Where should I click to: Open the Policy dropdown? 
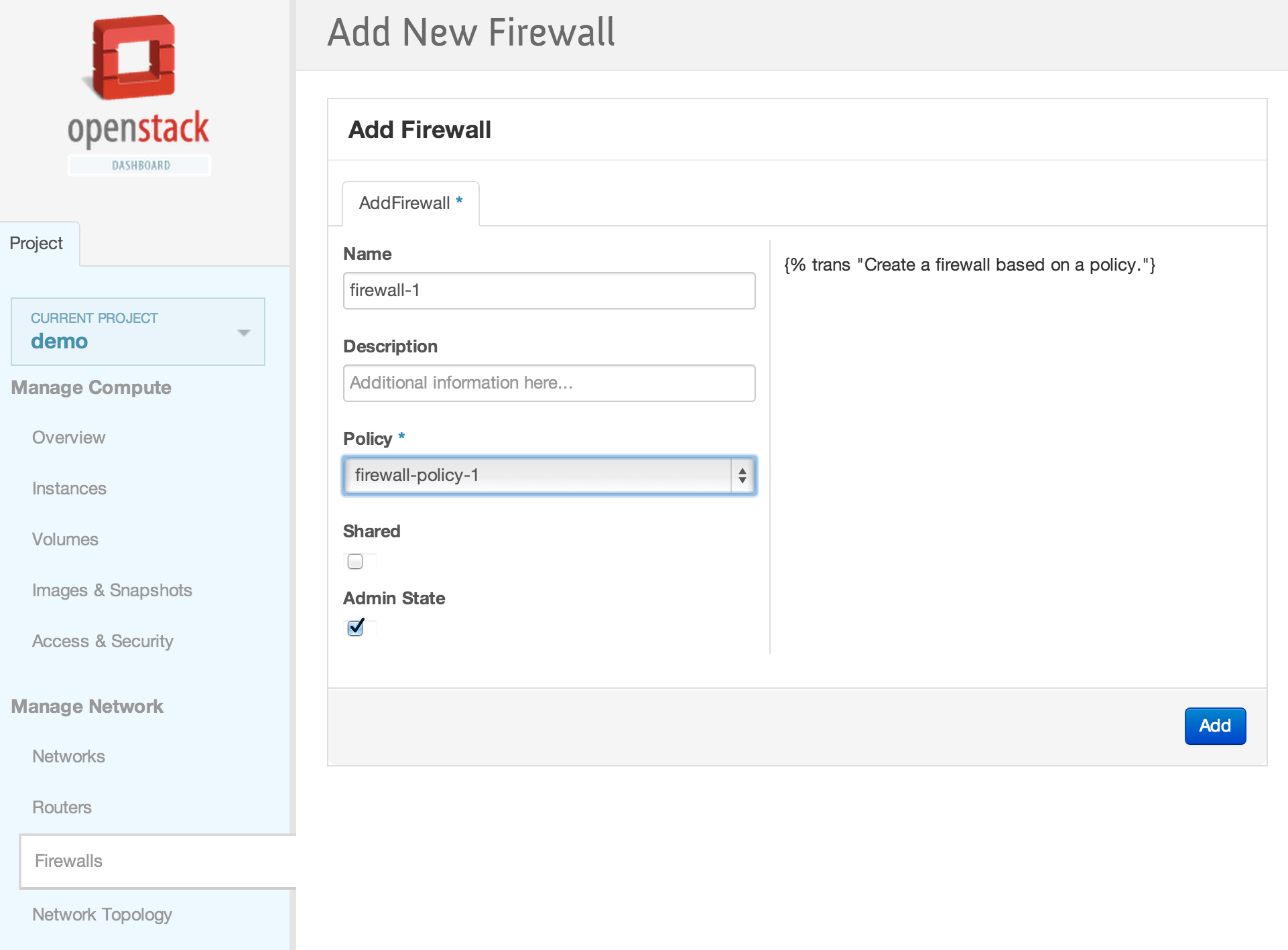coord(536,476)
